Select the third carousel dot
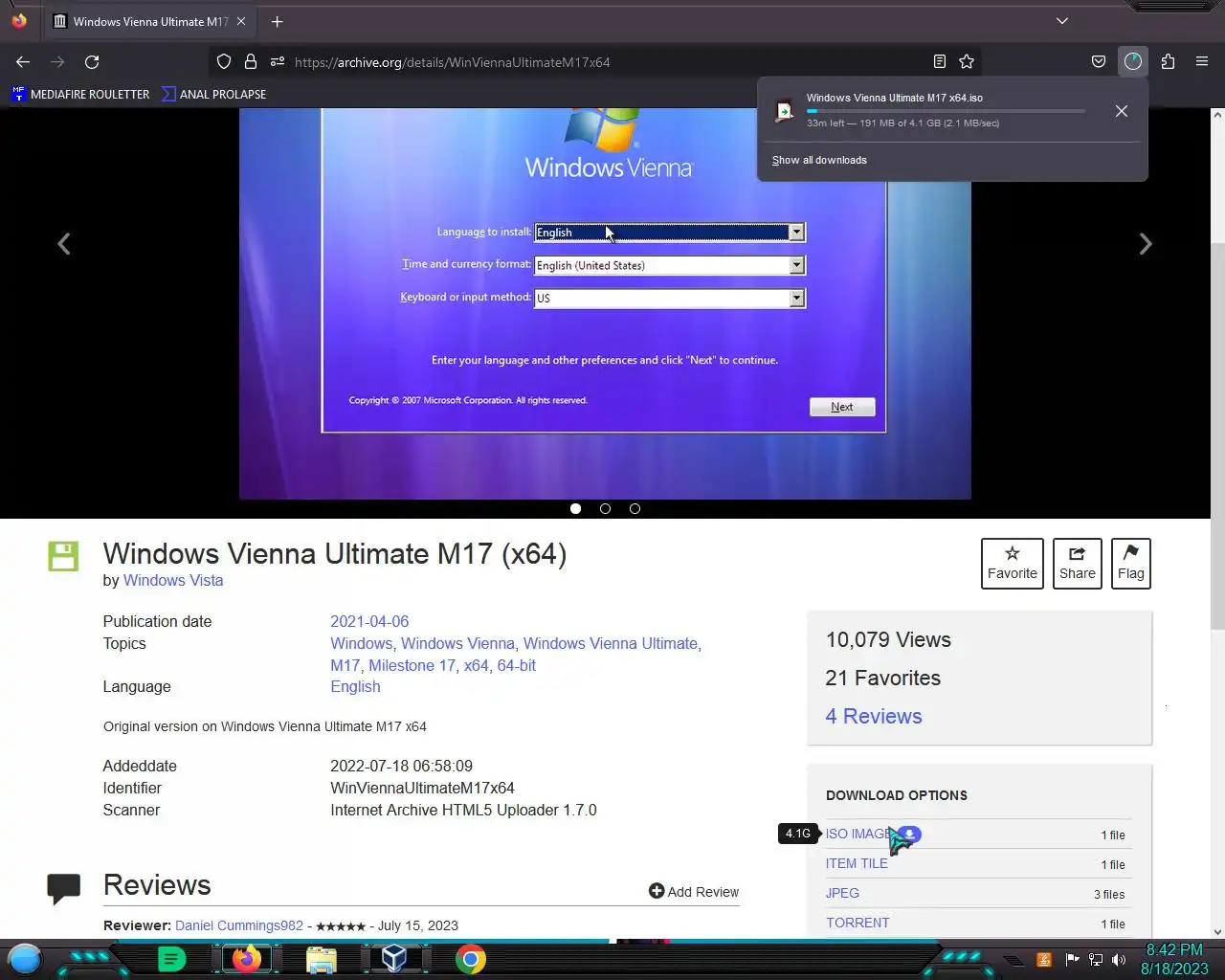The width and height of the screenshot is (1225, 980). coord(635,508)
